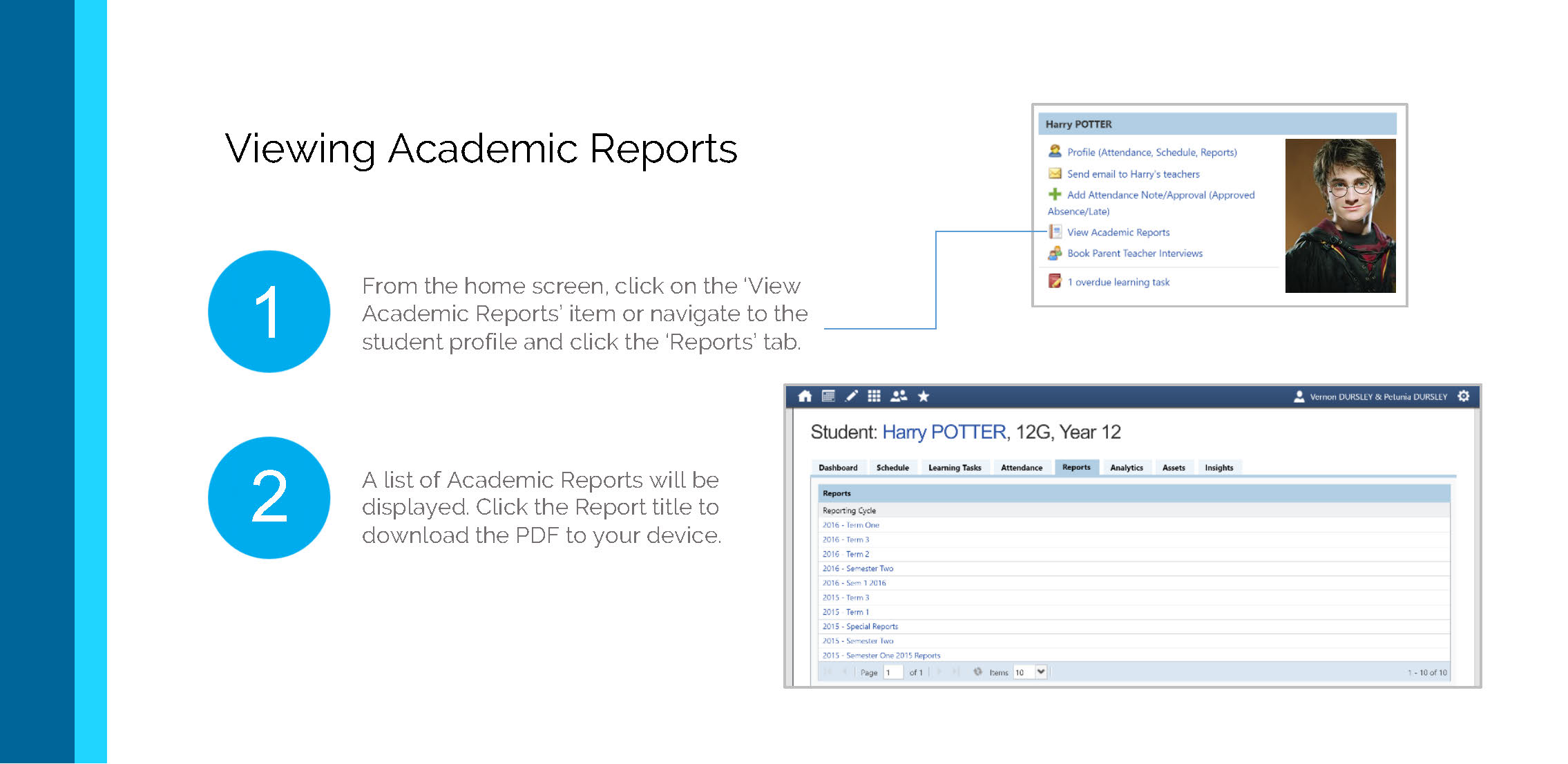
Task: Expand the Items per page dropdown
Action: tap(1040, 672)
